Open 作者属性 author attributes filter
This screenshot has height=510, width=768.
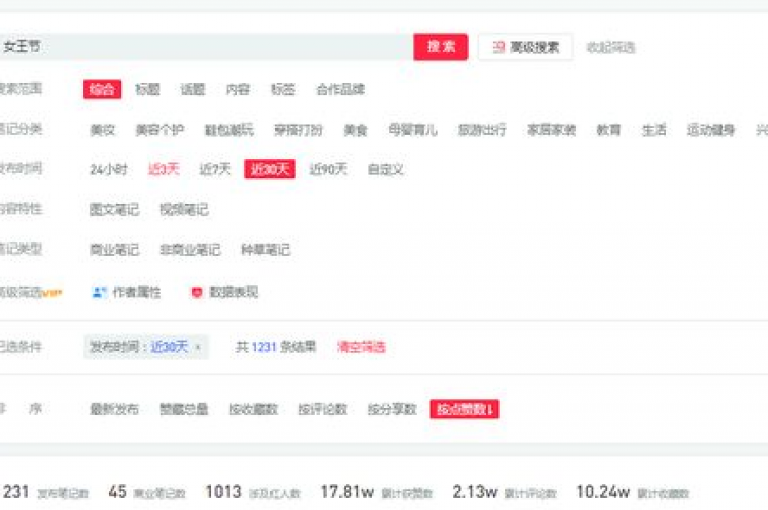pos(137,292)
